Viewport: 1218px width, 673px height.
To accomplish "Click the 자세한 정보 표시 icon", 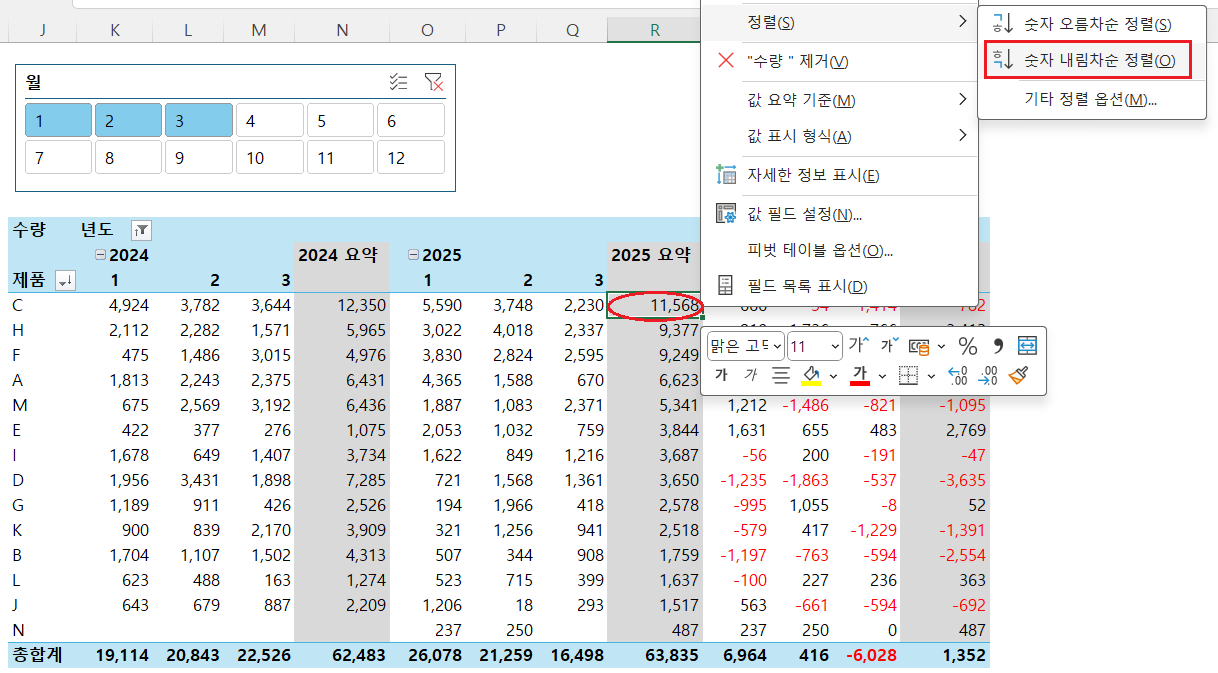I will coord(727,175).
